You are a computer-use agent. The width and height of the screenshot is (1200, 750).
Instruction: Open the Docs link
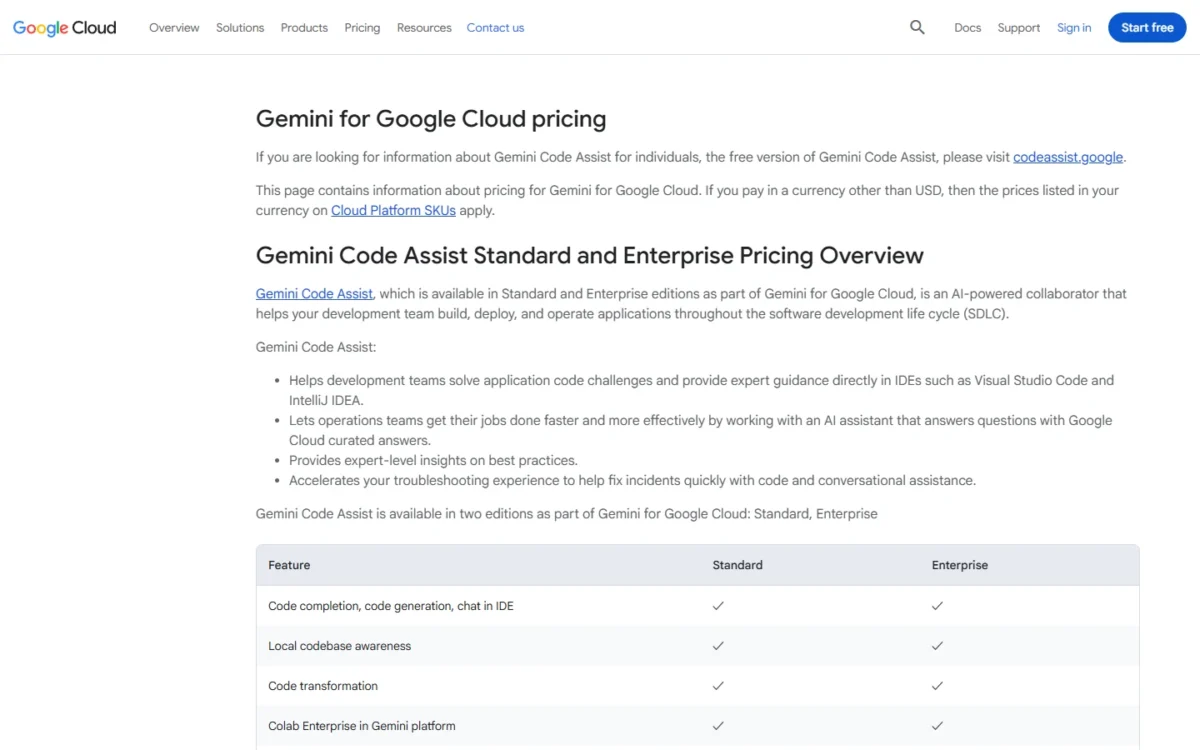(x=967, y=28)
